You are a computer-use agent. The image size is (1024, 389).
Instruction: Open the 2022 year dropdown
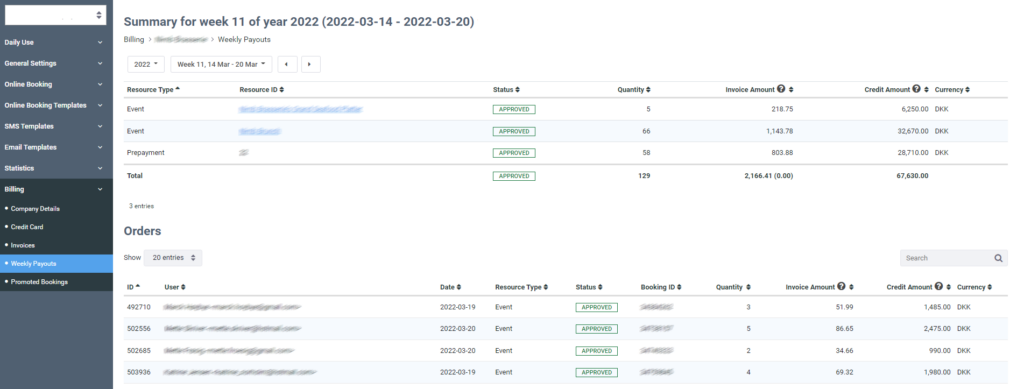click(x=146, y=64)
